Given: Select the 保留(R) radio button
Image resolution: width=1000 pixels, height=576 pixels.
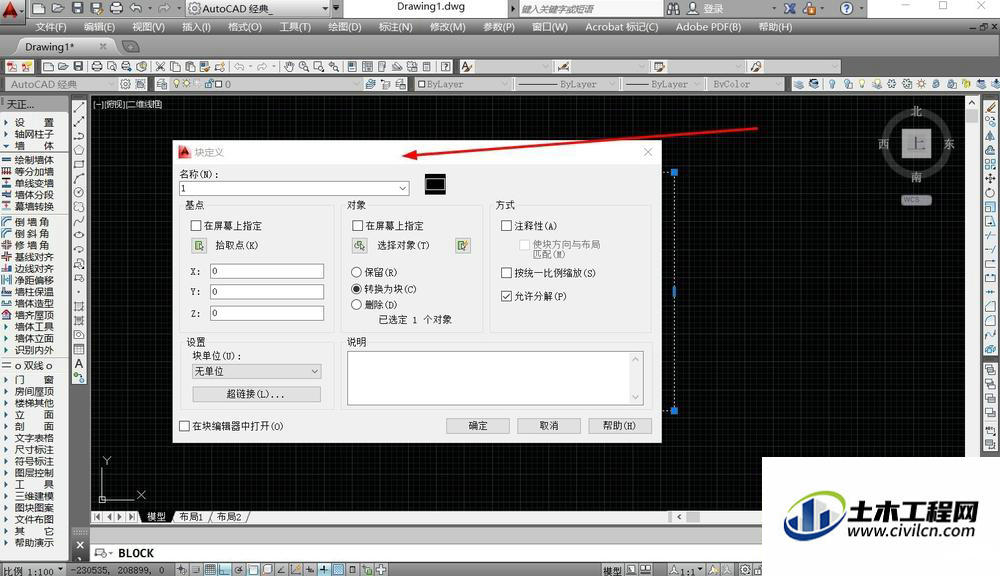Looking at the screenshot, I should click(357, 272).
